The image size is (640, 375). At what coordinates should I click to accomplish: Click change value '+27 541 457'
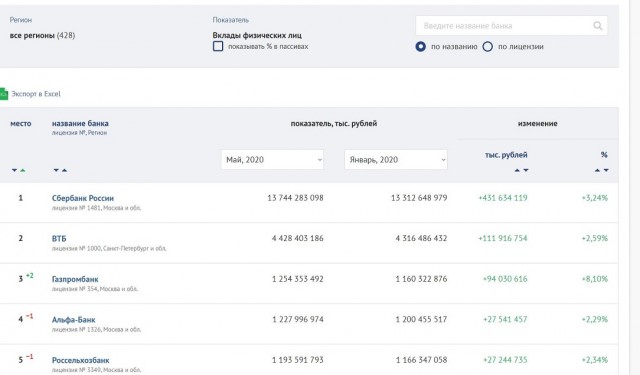click(x=505, y=320)
